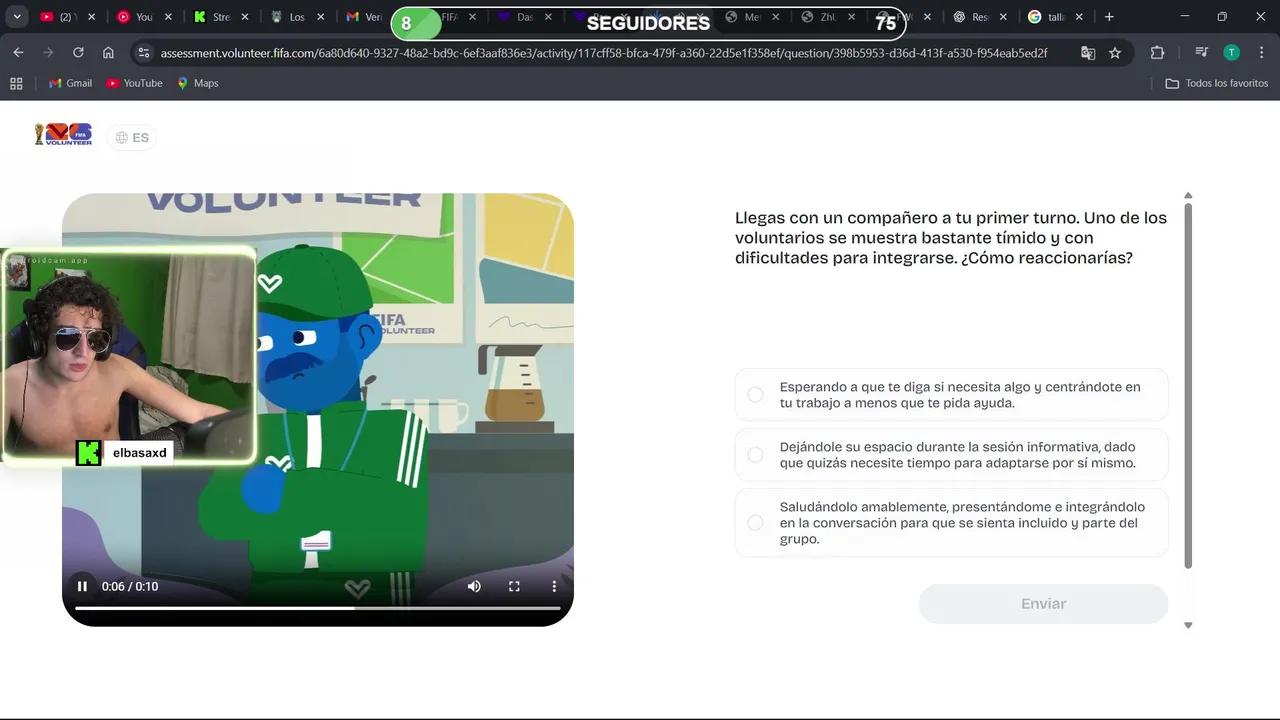Click the Enviar button
This screenshot has width=1280, height=720.
point(1043,604)
